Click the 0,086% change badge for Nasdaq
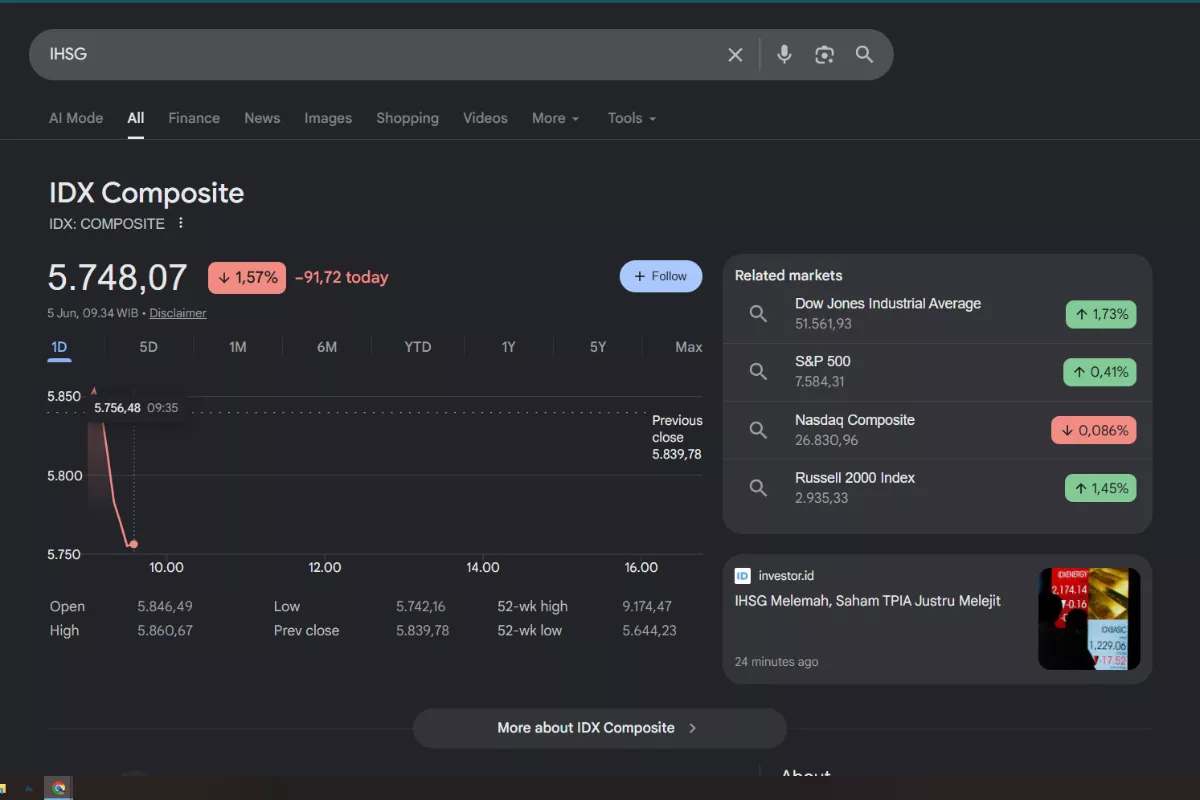 tap(1094, 430)
